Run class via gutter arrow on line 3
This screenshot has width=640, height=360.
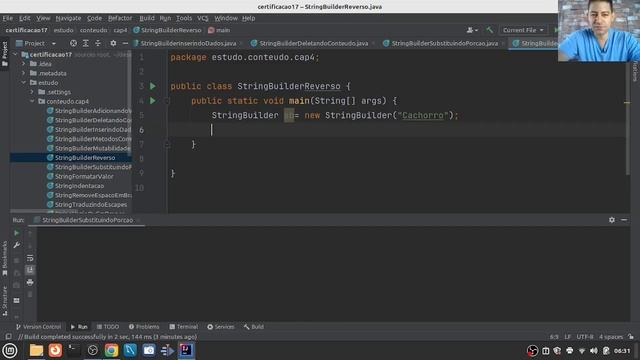click(153, 86)
